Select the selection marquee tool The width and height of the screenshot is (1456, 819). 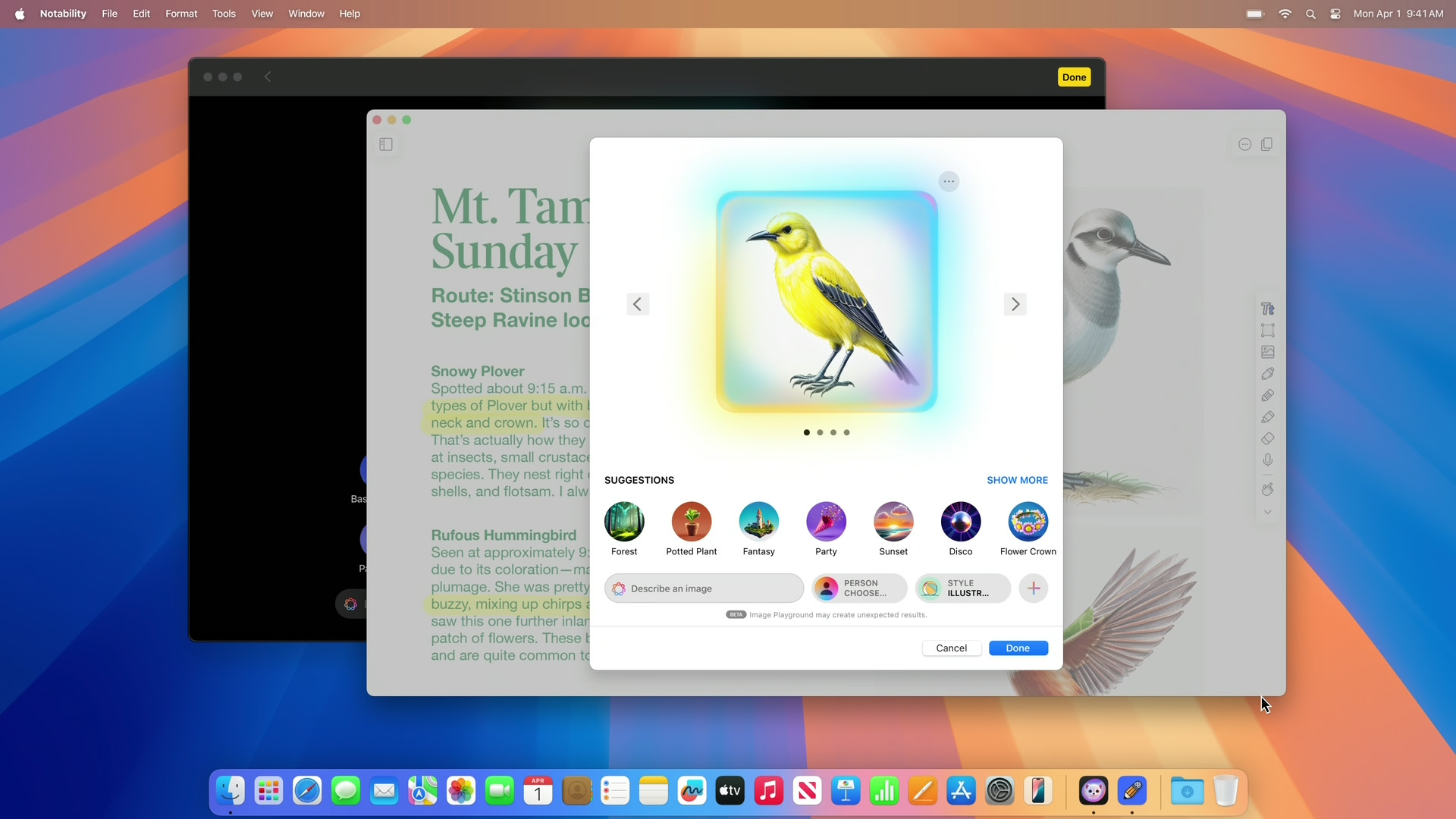tap(1267, 331)
